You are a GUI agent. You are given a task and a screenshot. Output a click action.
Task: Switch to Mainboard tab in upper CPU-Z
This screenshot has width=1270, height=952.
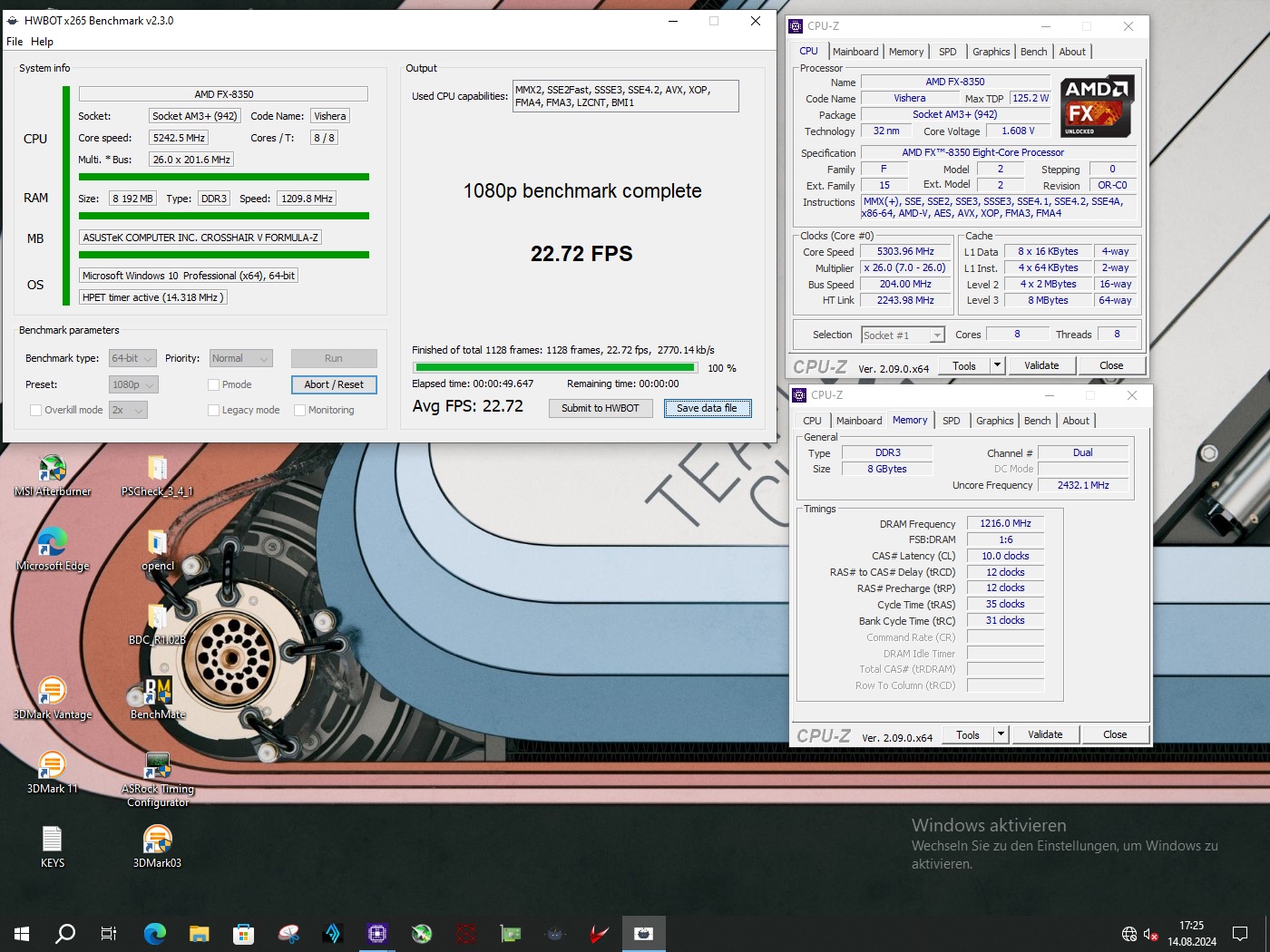click(855, 52)
